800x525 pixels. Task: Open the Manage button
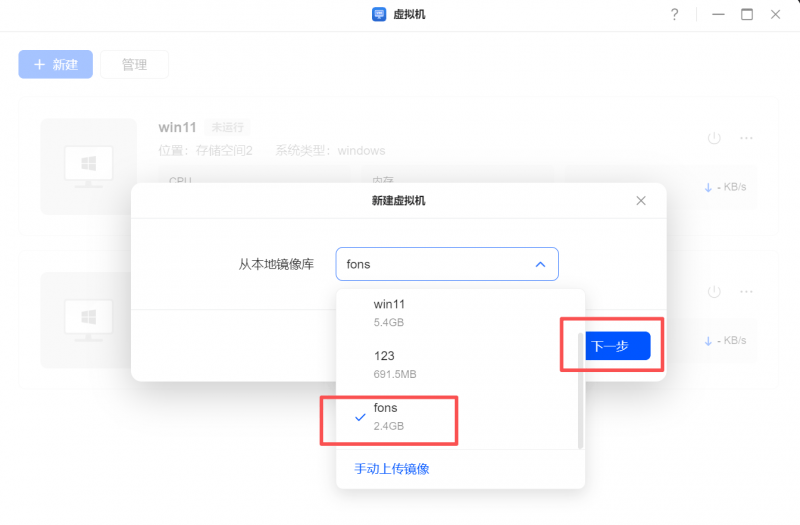pos(134,64)
